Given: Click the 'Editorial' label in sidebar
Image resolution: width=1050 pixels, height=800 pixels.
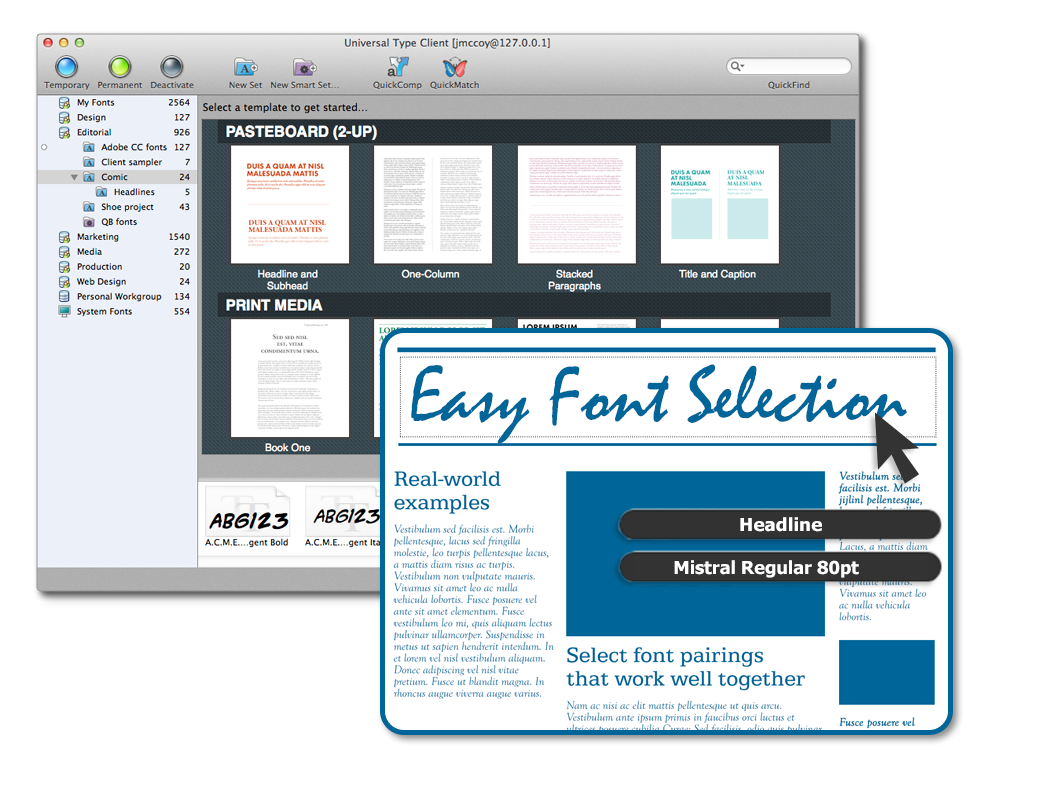Looking at the screenshot, I should 94,133.
